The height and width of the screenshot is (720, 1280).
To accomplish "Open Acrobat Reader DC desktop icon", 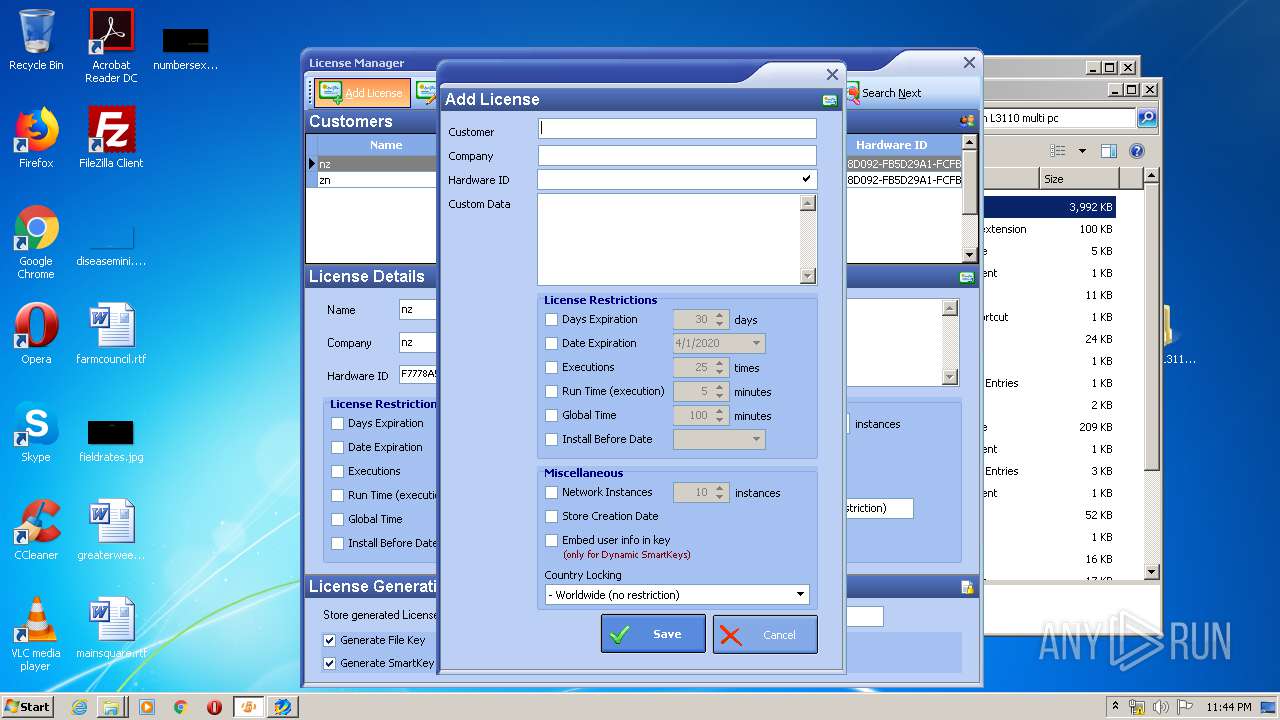I will click(x=111, y=46).
